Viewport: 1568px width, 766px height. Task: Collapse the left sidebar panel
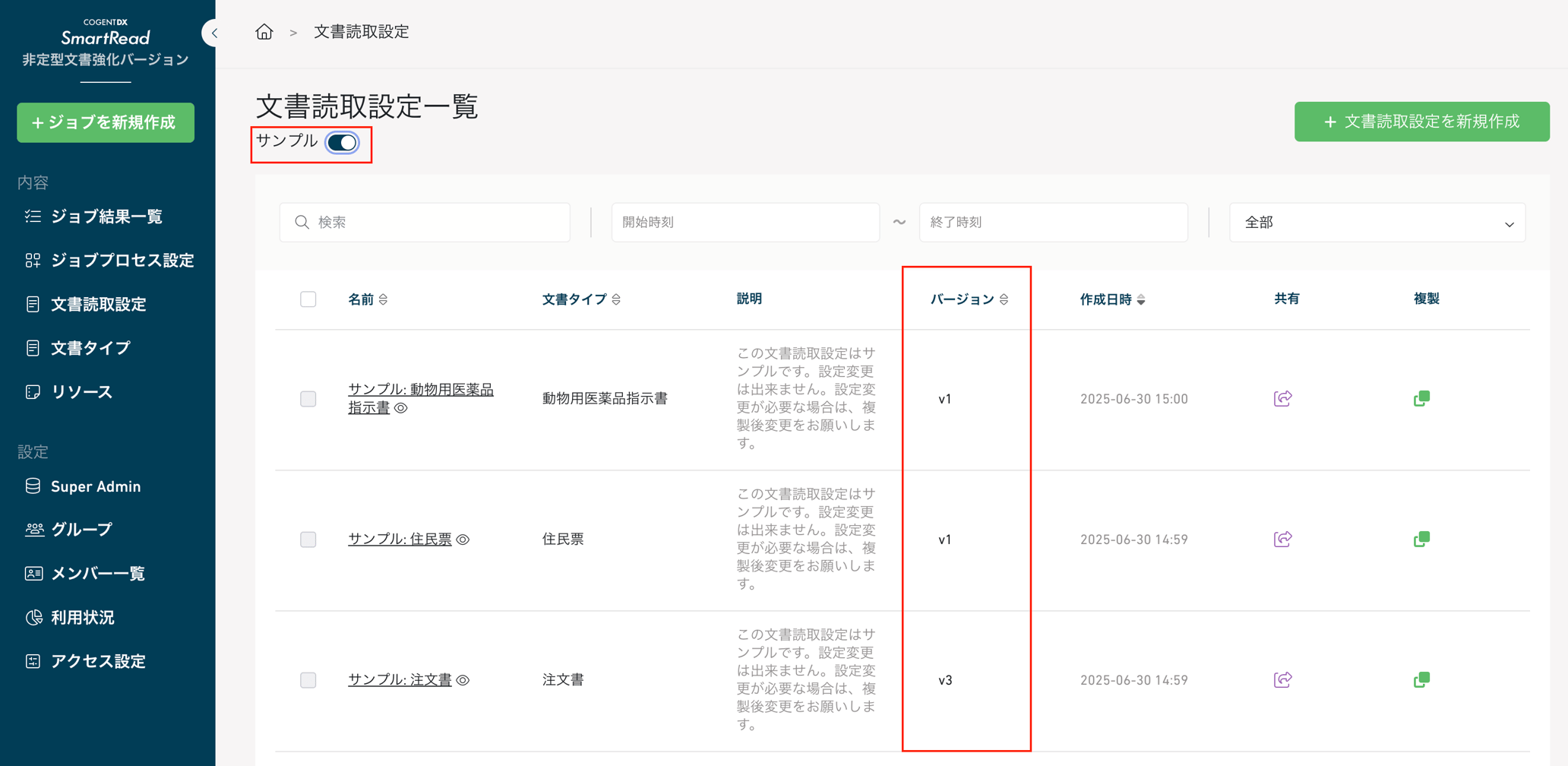pos(214,33)
